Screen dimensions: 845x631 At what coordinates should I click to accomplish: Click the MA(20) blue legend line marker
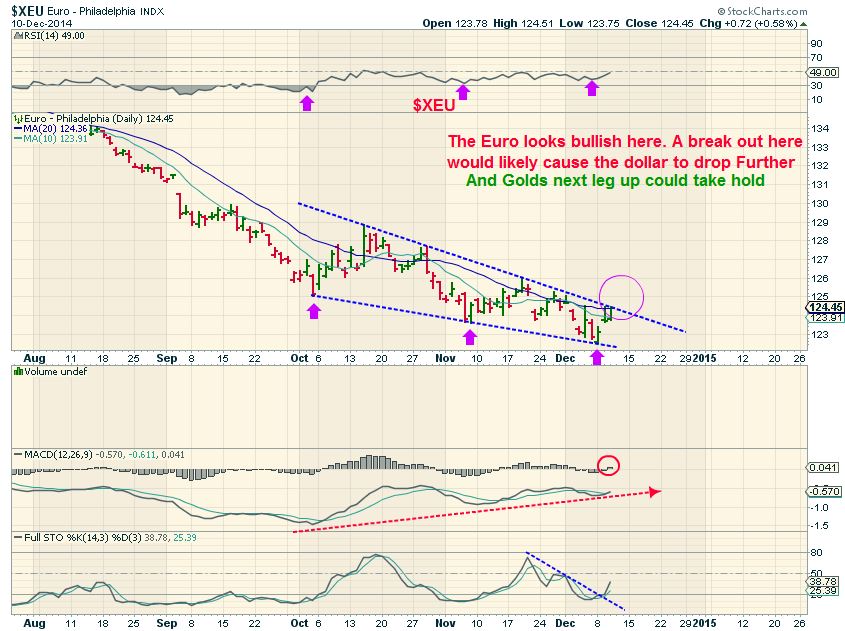coord(18,129)
